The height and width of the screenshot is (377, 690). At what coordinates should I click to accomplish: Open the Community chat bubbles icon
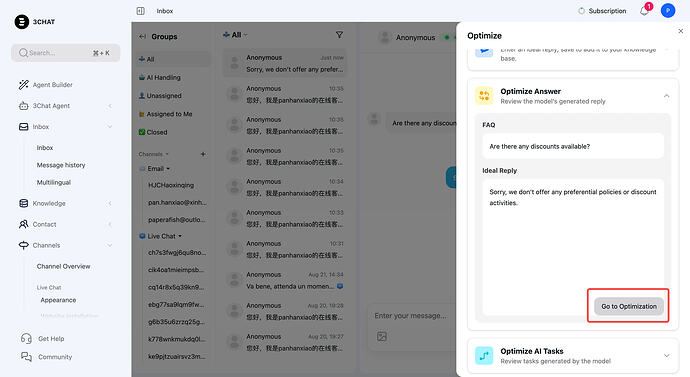pyautogui.click(x=26, y=357)
